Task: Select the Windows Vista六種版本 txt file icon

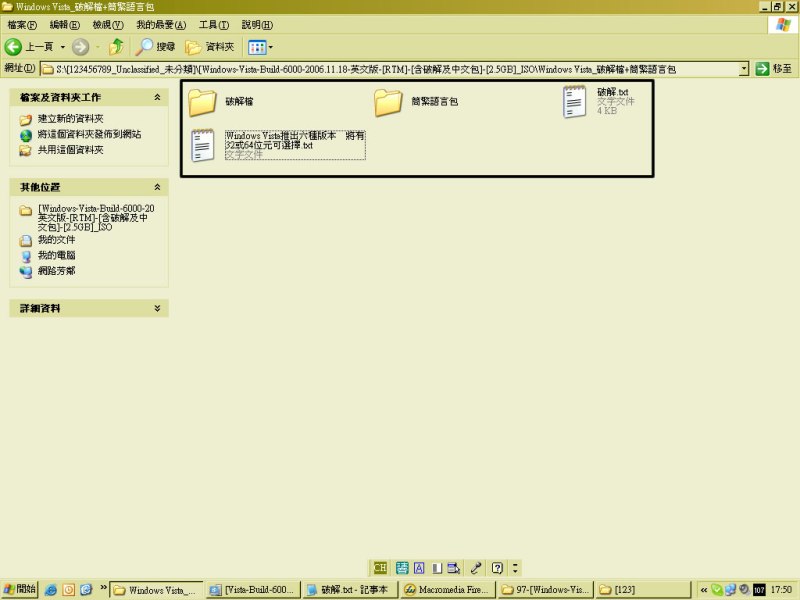Action: click(203, 145)
